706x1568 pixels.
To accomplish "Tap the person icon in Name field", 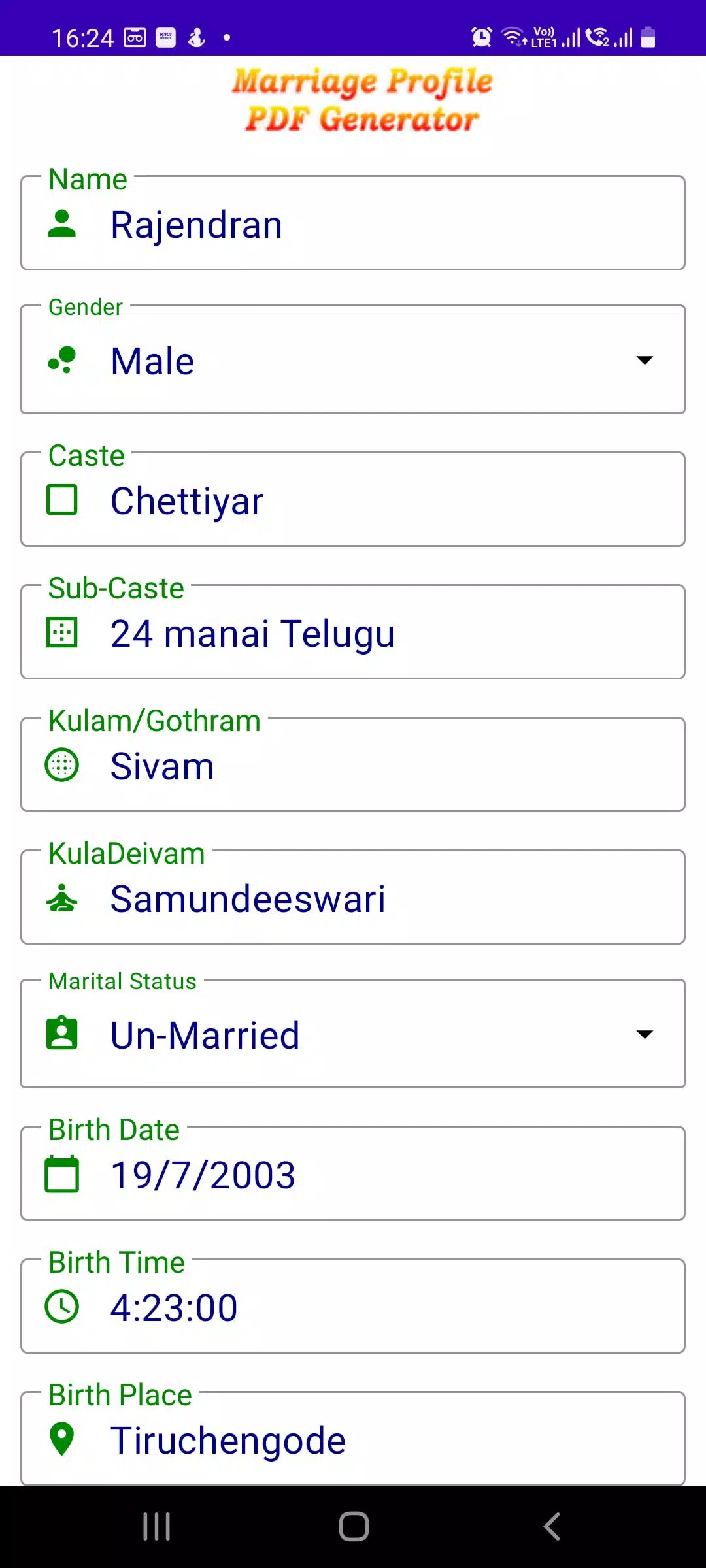I will click(x=62, y=224).
